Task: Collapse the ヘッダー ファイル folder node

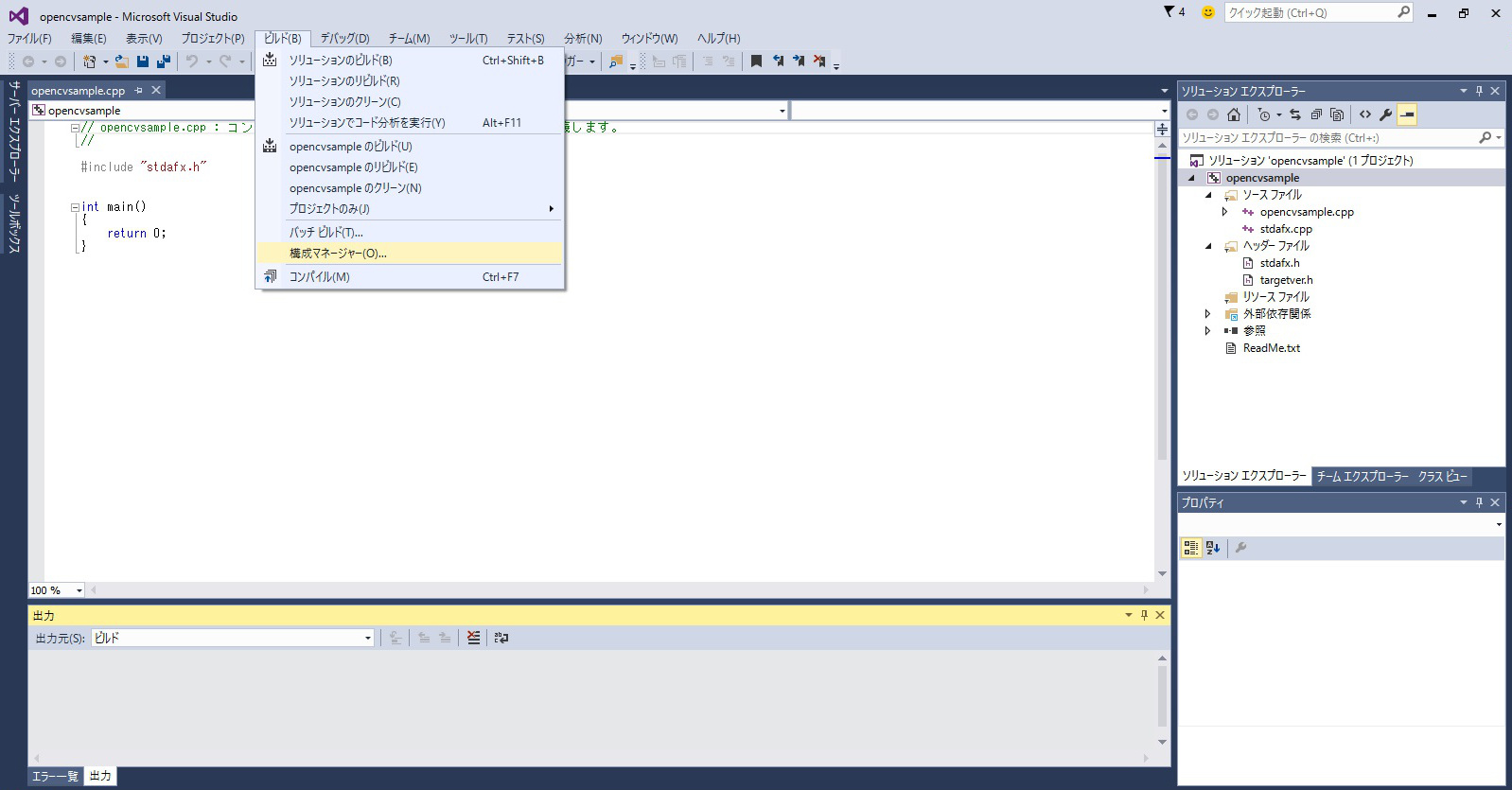Action: click(1208, 246)
